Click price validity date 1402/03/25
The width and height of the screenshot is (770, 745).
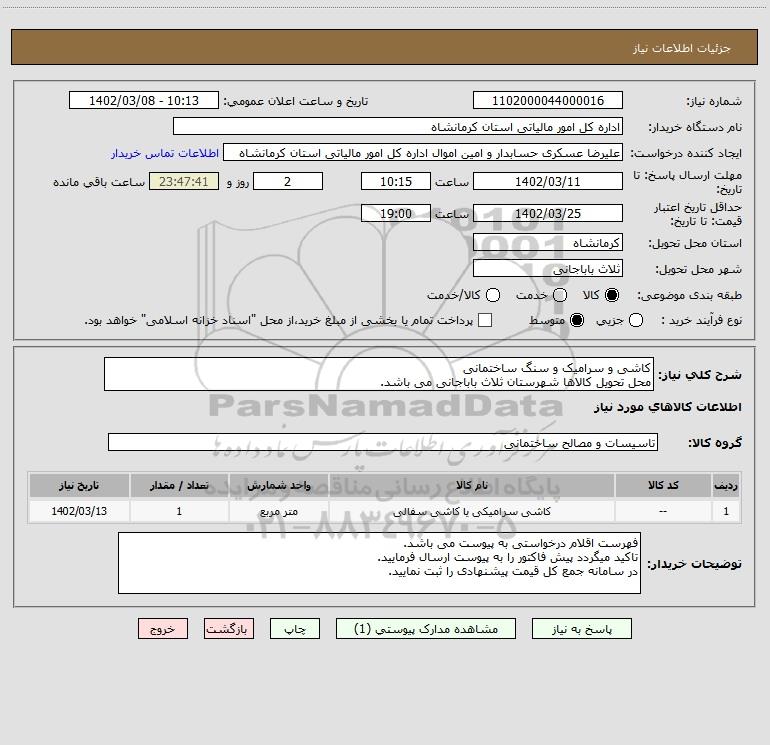[x=548, y=213]
